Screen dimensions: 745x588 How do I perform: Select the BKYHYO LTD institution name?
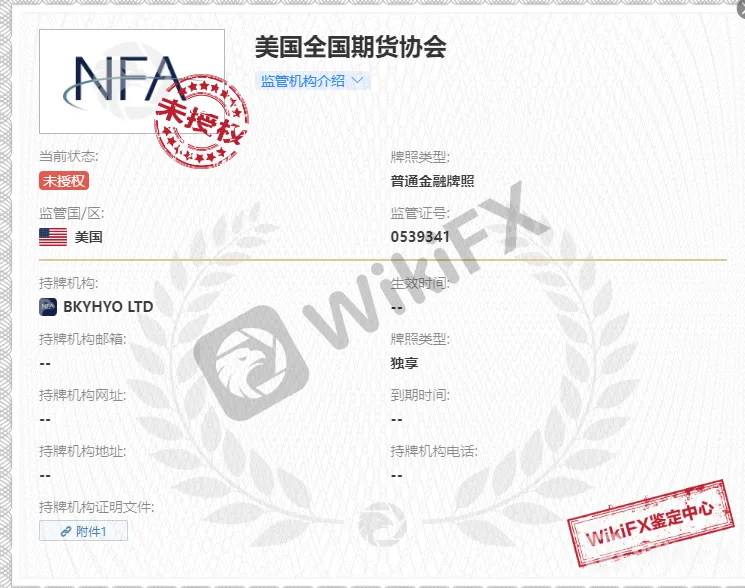(x=108, y=307)
